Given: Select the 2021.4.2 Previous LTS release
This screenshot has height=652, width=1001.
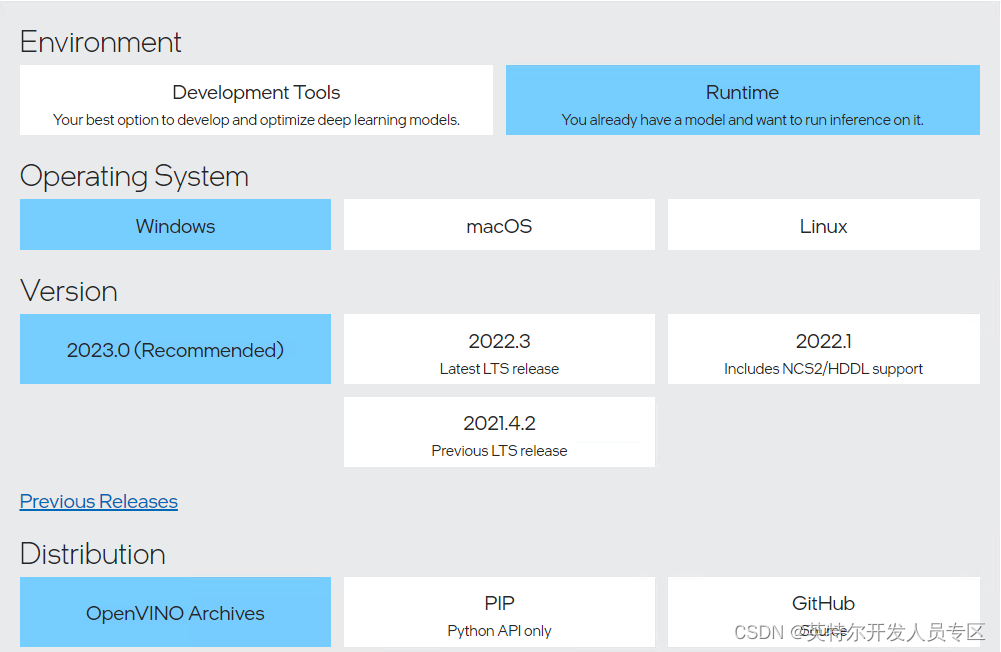Looking at the screenshot, I should pos(499,432).
